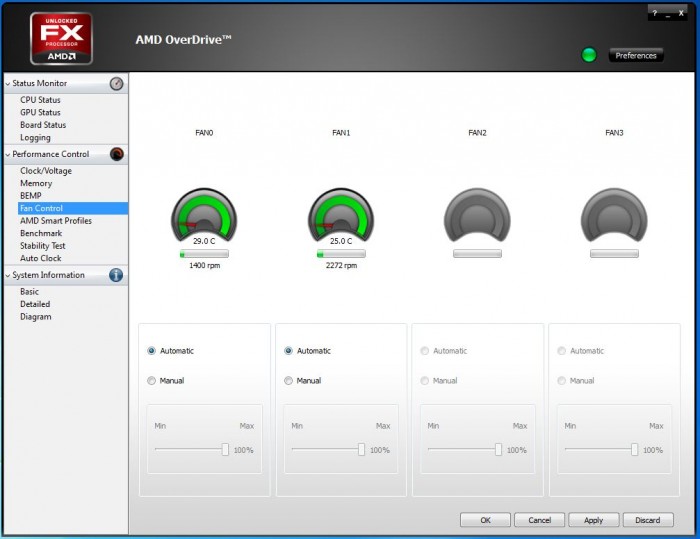Select Automatic mode for FAN0
This screenshot has height=539, width=700.
coord(151,351)
